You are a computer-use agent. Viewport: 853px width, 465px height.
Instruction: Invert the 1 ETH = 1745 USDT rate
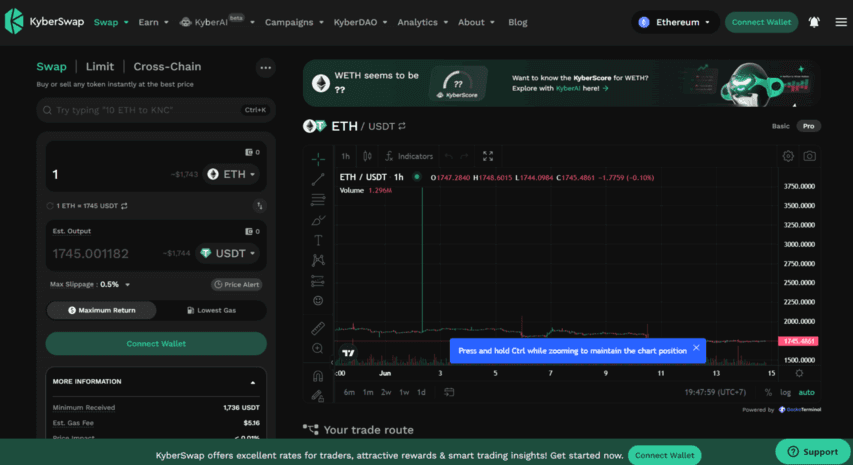124,206
